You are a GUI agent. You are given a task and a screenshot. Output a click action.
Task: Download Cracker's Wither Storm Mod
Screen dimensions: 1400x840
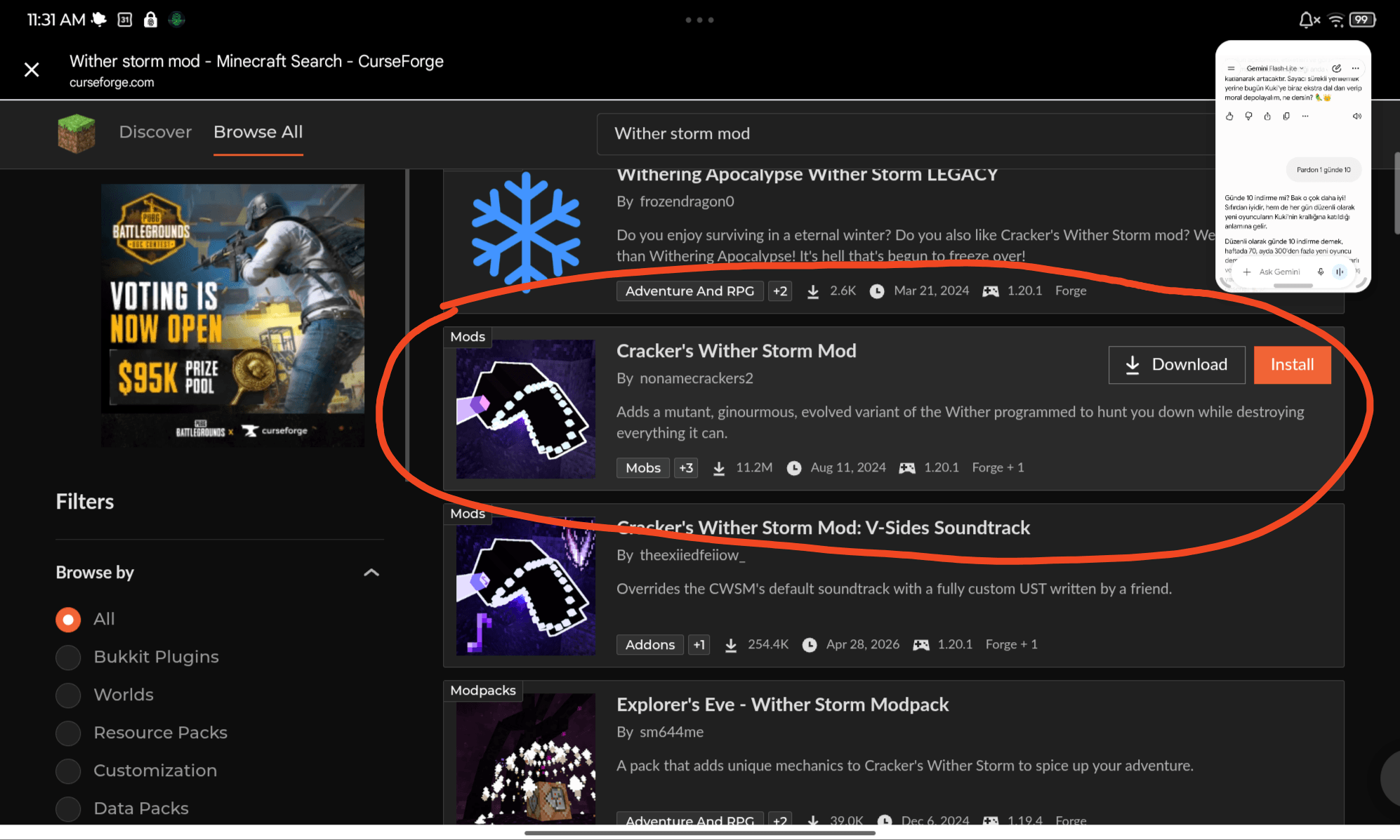[1177, 365]
